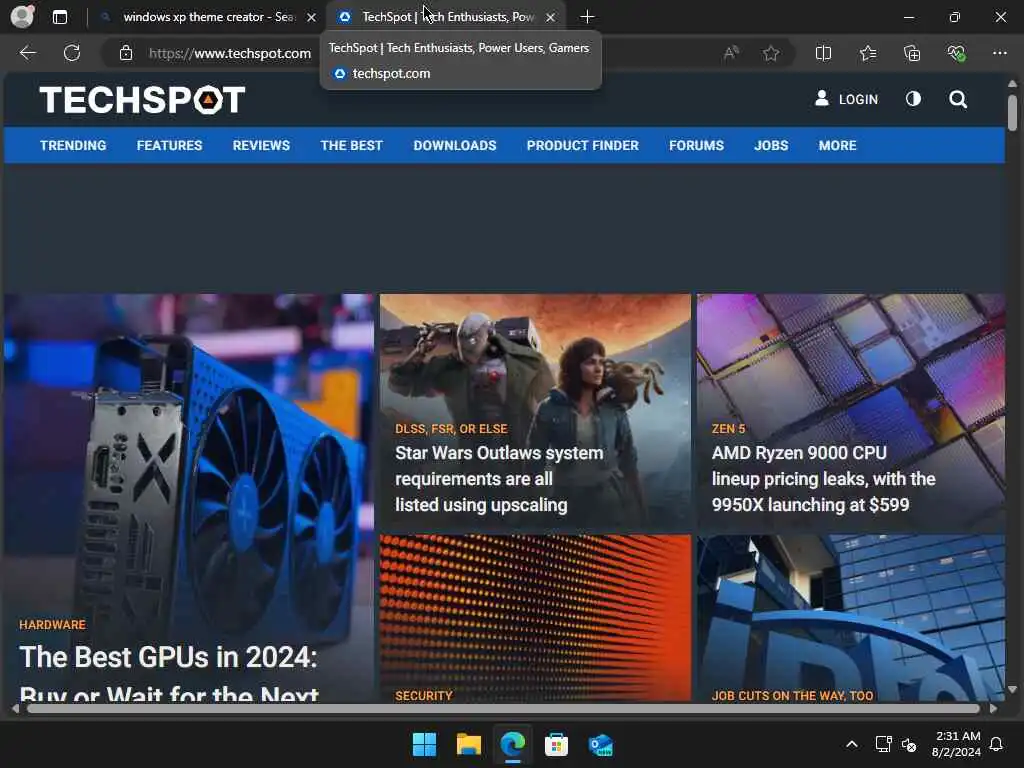This screenshot has width=1024, height=768.
Task: Click the ZEN 5 category label
Action: pos(728,428)
